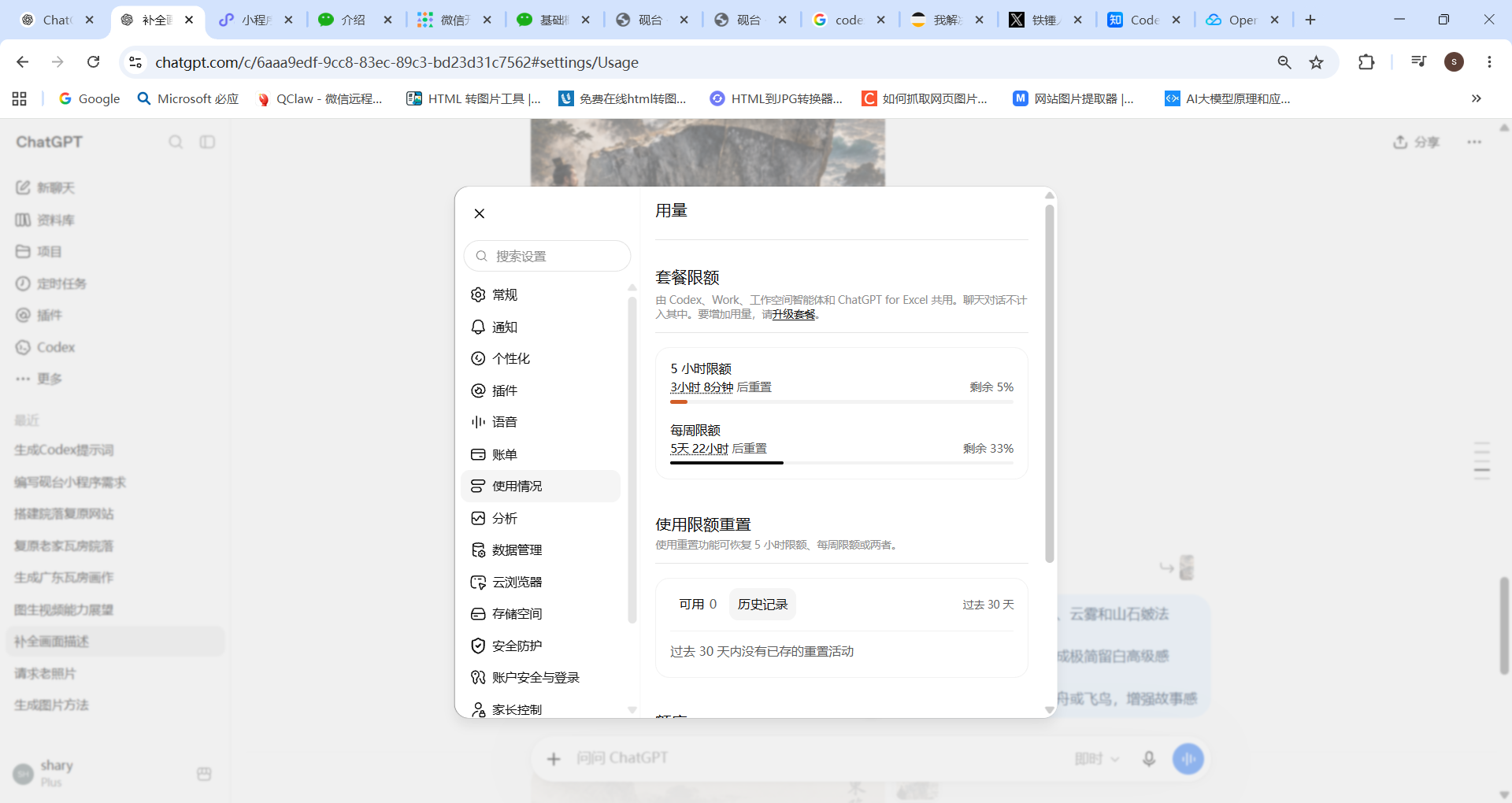The height and width of the screenshot is (803, 1512).
Task: Click the zoom magnifier icon in address bar
Action: pyautogui.click(x=1284, y=62)
